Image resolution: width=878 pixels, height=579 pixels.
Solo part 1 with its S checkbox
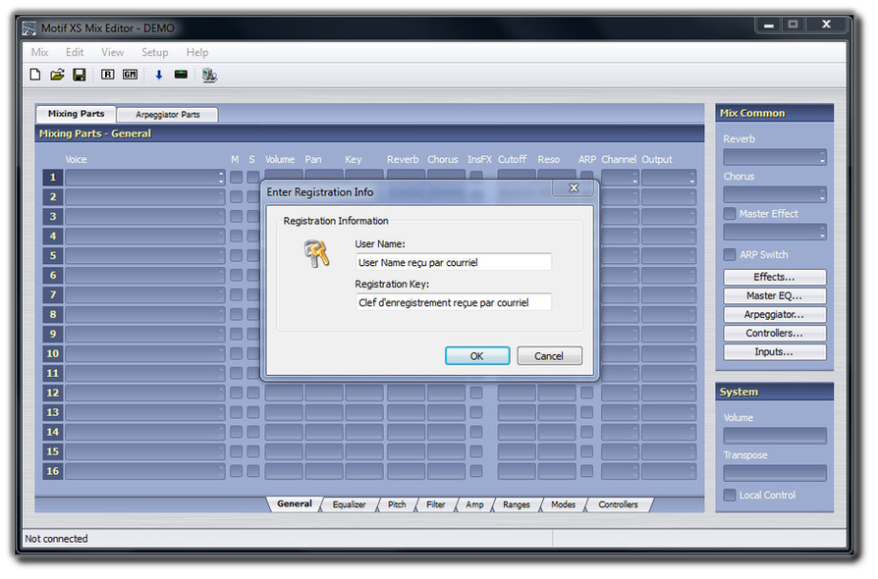coord(253,178)
